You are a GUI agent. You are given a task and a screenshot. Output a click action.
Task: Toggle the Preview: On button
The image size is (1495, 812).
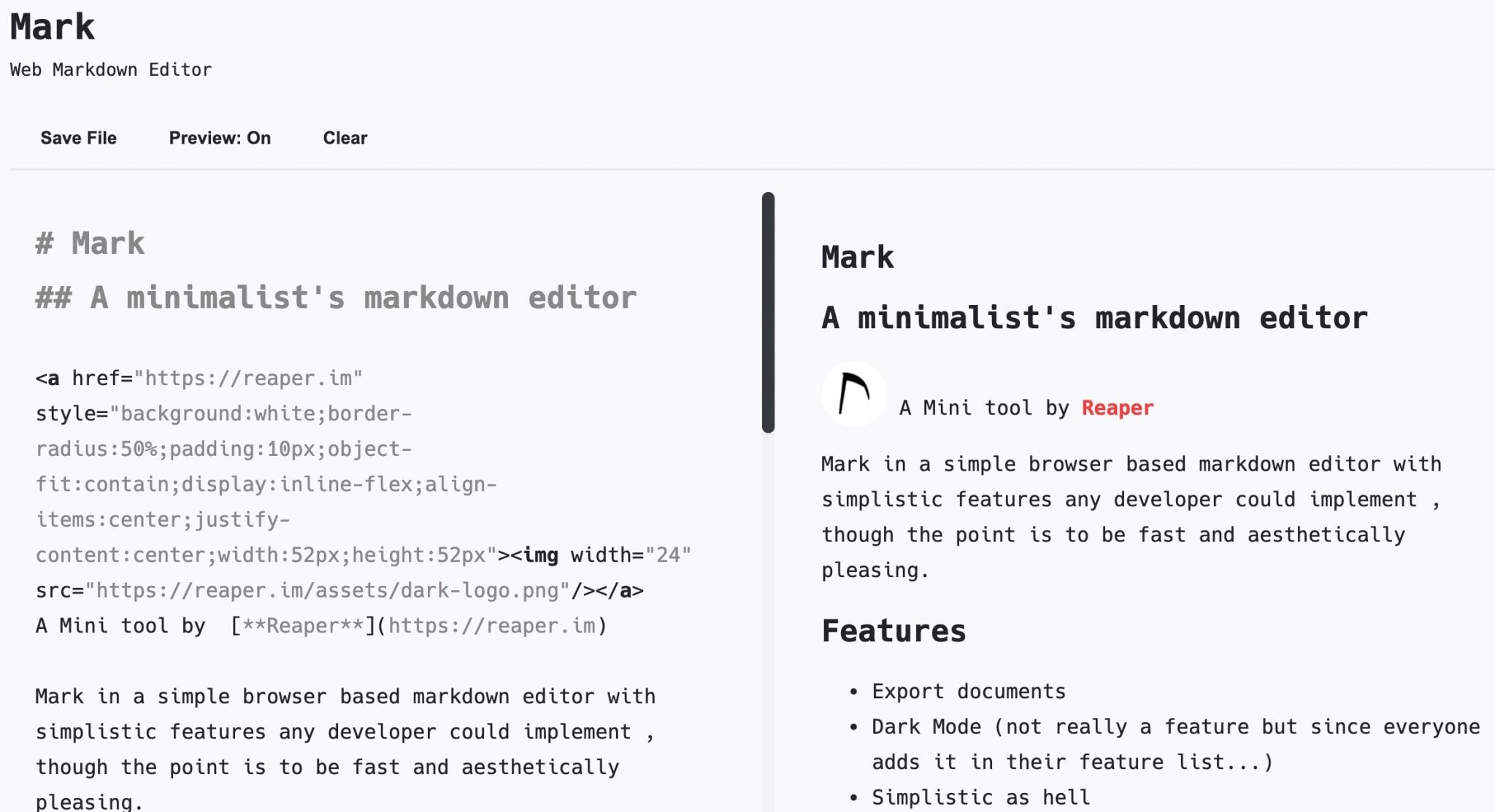[x=220, y=138]
